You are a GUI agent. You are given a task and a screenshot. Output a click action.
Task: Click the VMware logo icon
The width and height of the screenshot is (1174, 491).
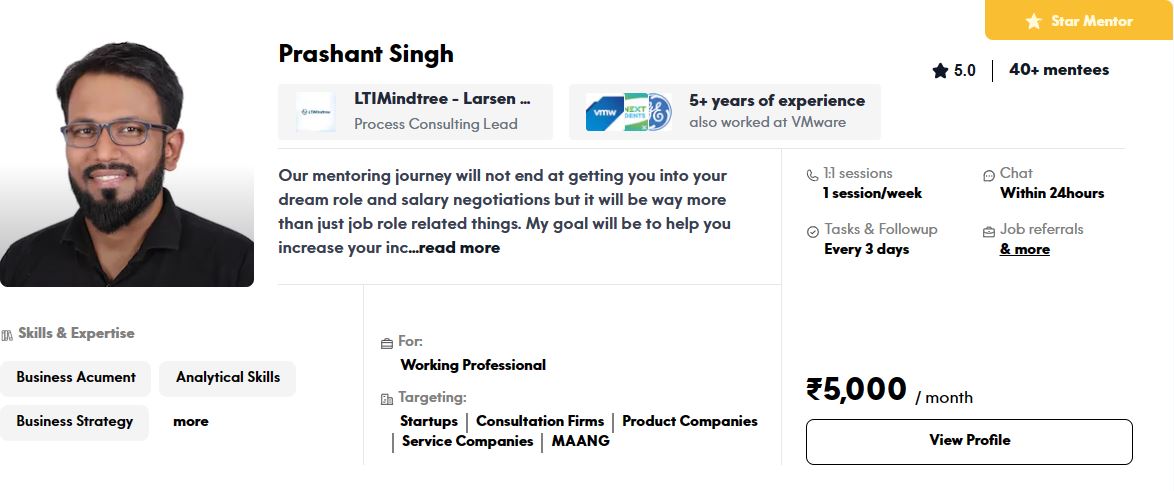(604, 112)
